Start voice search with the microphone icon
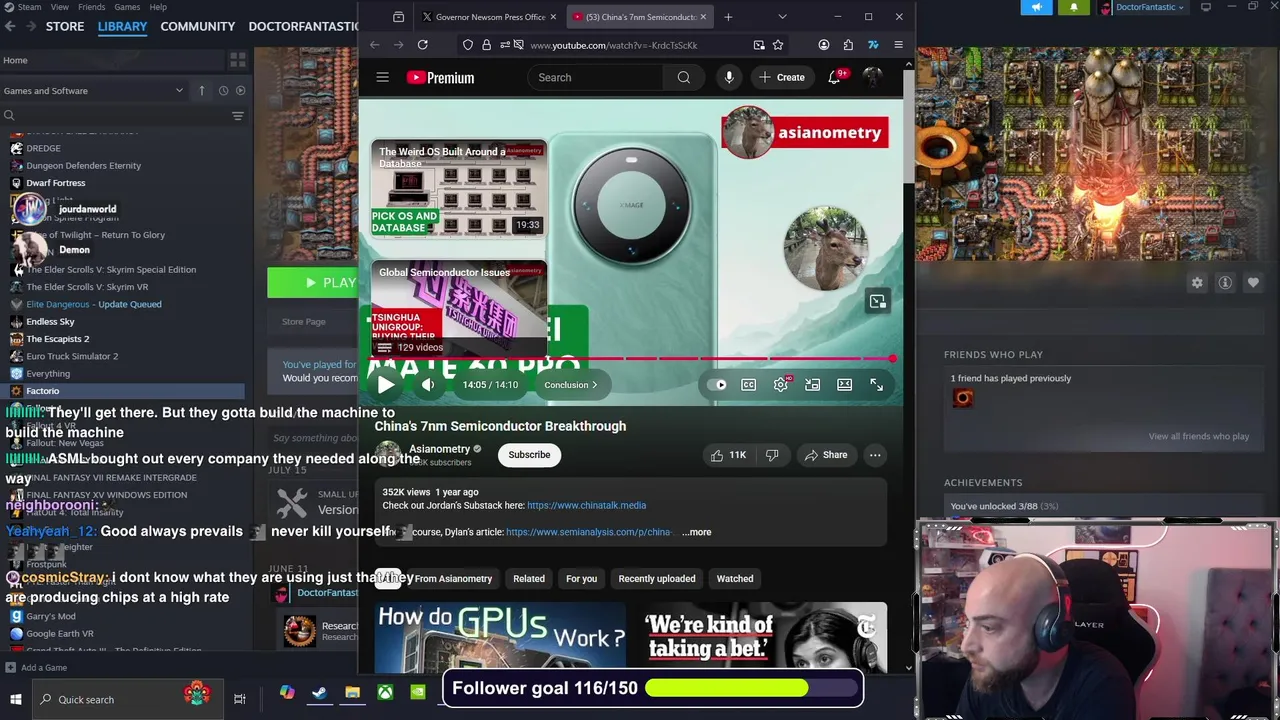The height and width of the screenshot is (720, 1280). tap(729, 77)
